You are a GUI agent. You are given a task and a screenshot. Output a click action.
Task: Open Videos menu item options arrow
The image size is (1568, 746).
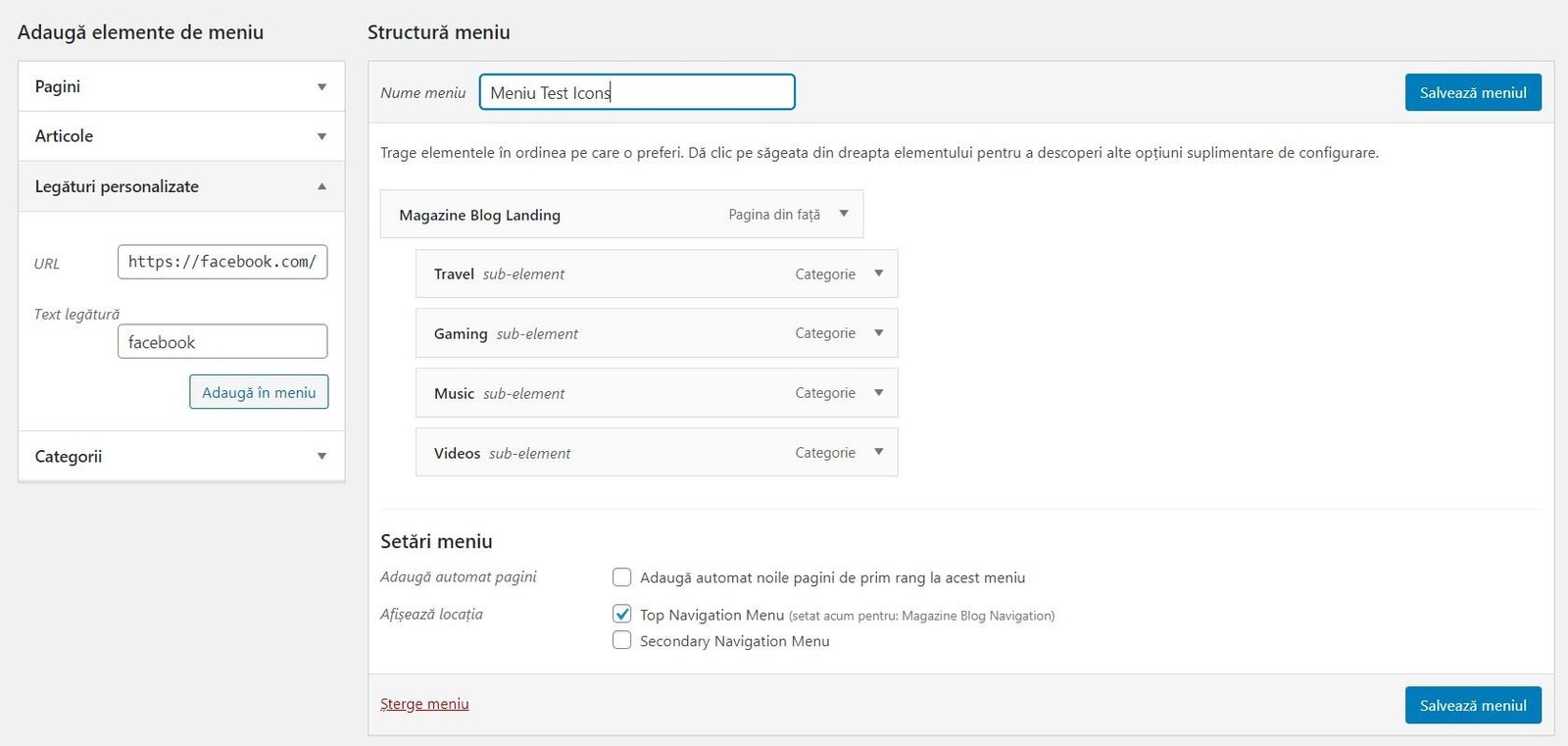tap(879, 452)
